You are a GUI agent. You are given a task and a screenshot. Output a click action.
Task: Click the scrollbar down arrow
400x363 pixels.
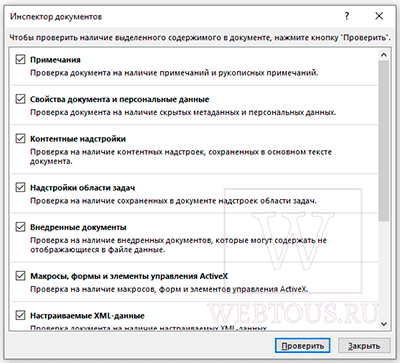pos(384,324)
